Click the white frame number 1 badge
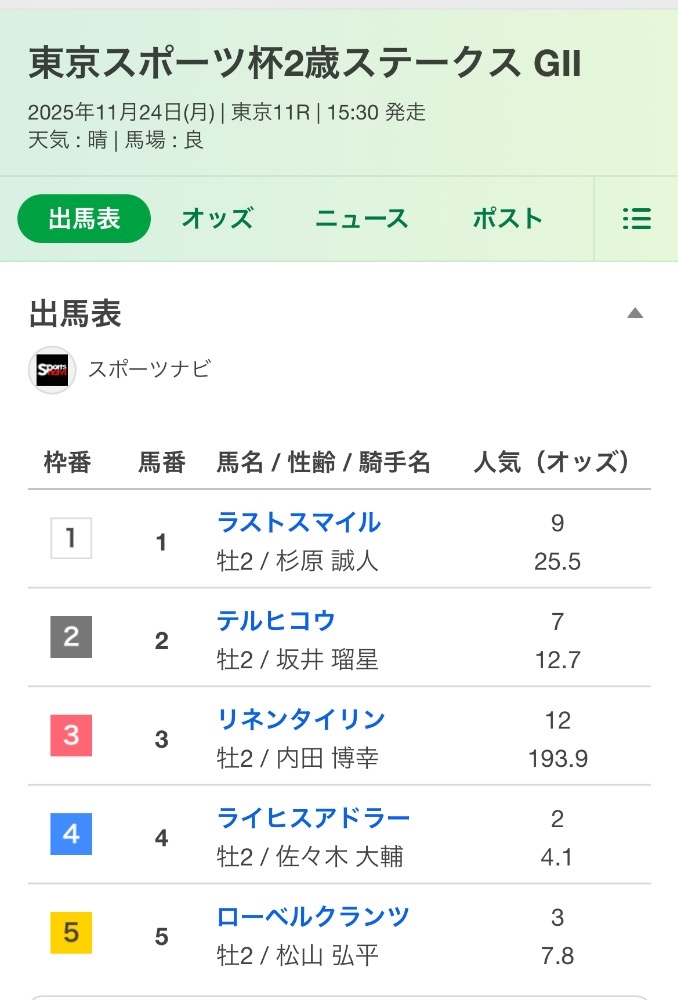Viewport: 678px width, 1000px height. tap(71, 538)
